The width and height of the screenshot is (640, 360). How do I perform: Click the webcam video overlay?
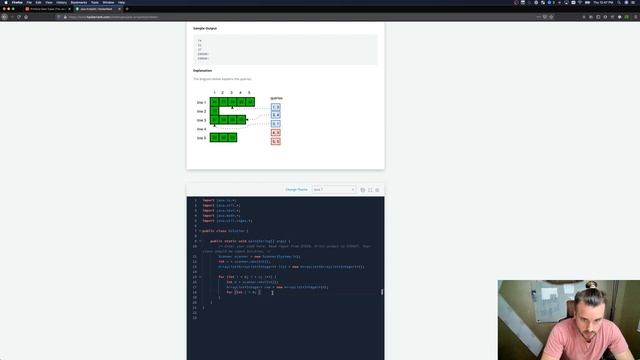[569, 320]
